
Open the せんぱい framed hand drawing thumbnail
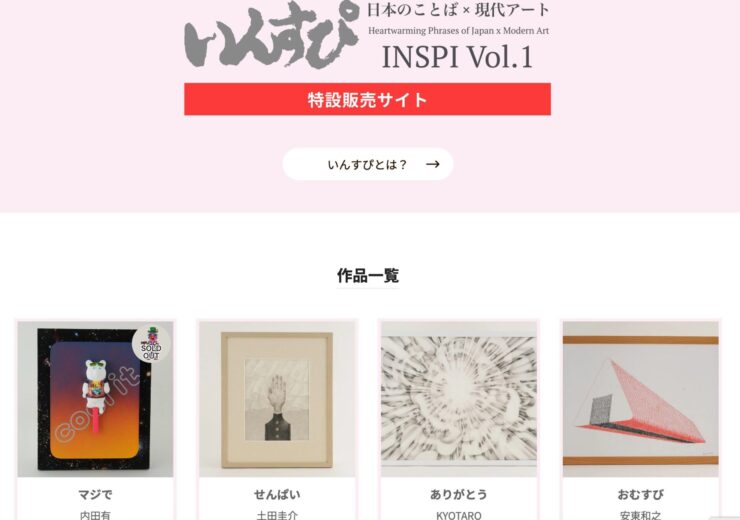tap(277, 399)
